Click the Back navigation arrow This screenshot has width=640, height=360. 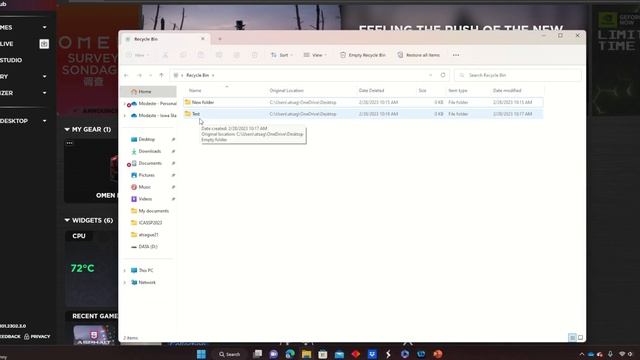tap(127, 76)
